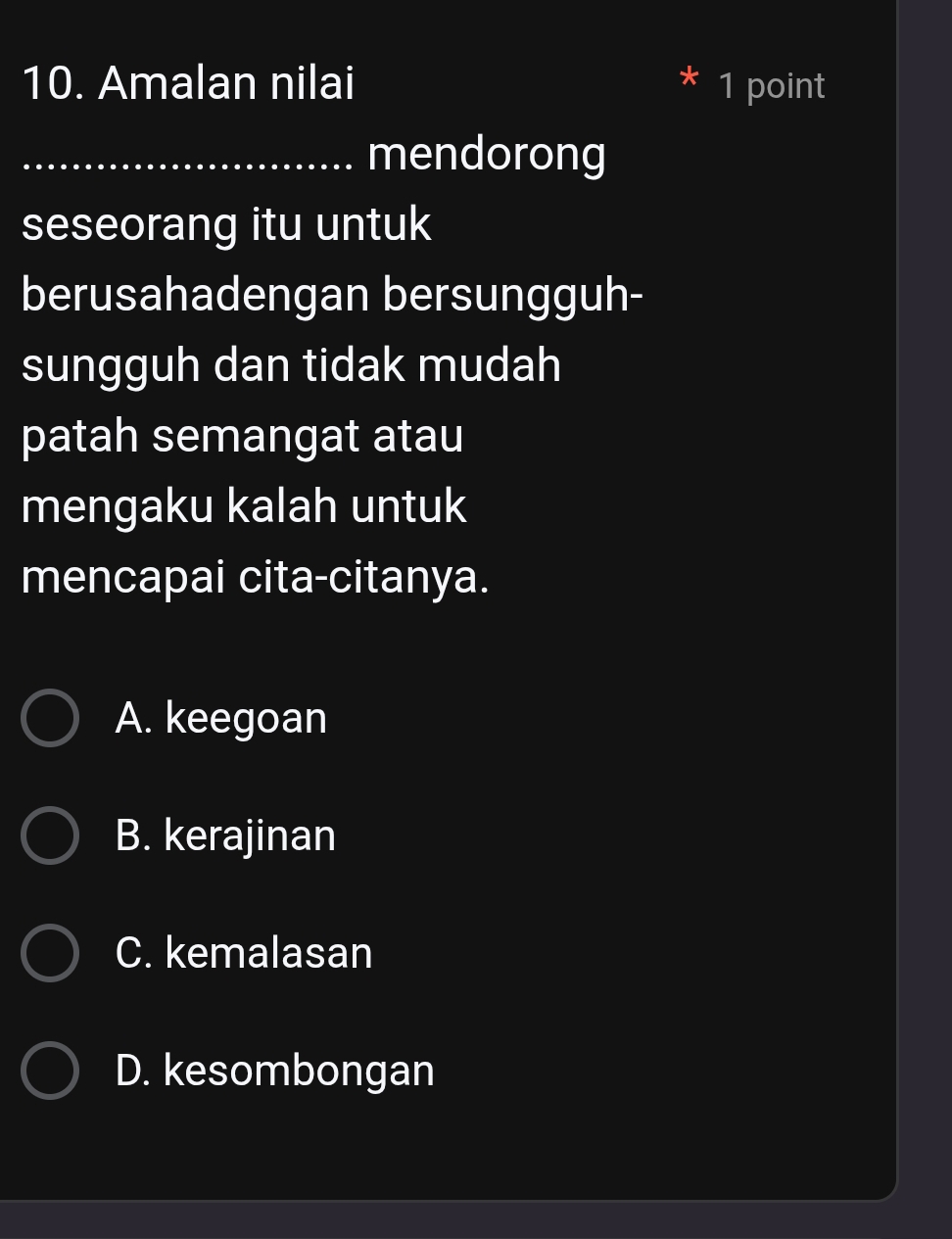Click the 'mencapai cita-citanya.' text line
Screen dimensions: 952x1239
pyautogui.click(x=255, y=577)
